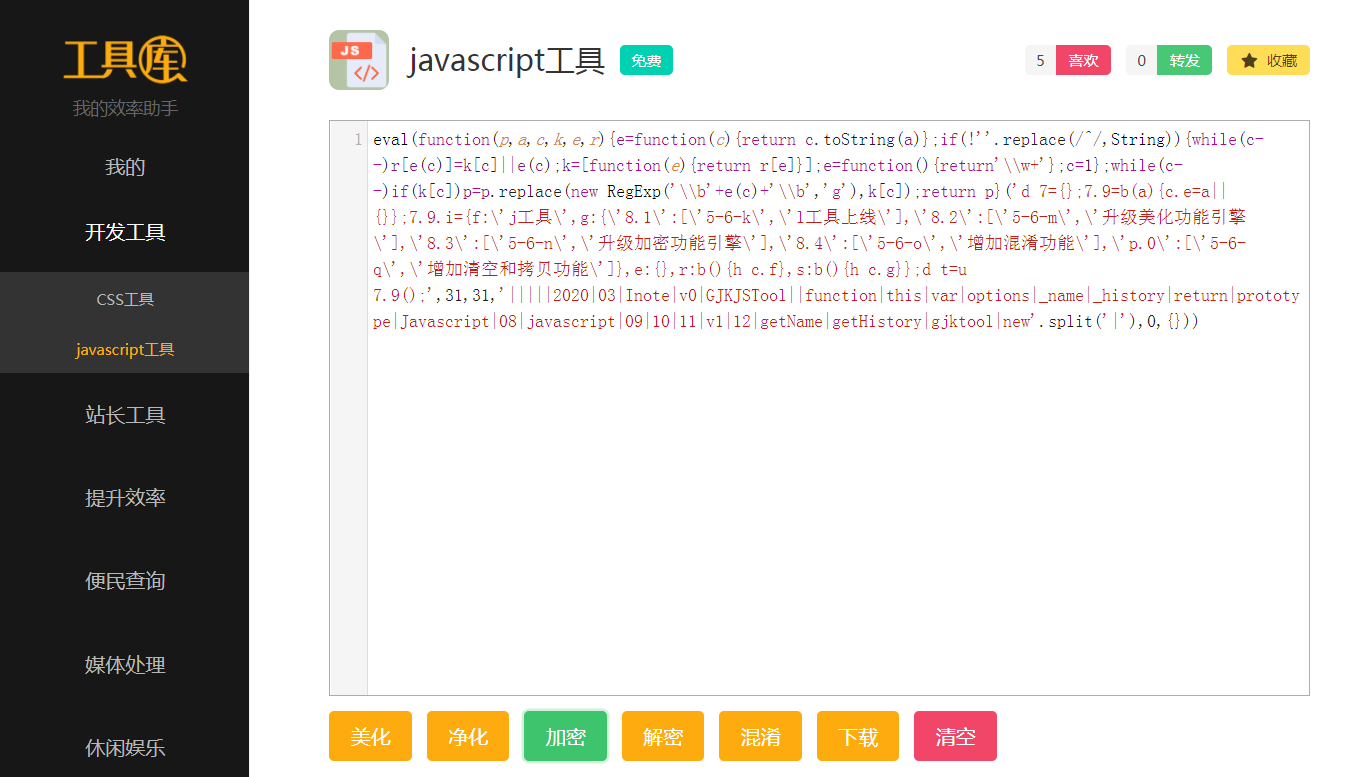This screenshot has height=777, width=1359.
Task: Select CSS工具 from the submenu
Action: (x=125, y=299)
